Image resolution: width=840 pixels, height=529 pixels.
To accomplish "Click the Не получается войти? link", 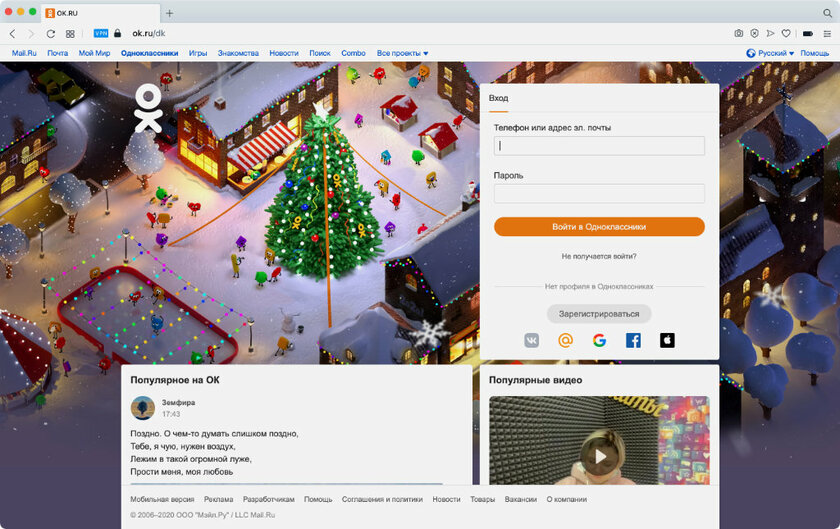I will (x=599, y=256).
